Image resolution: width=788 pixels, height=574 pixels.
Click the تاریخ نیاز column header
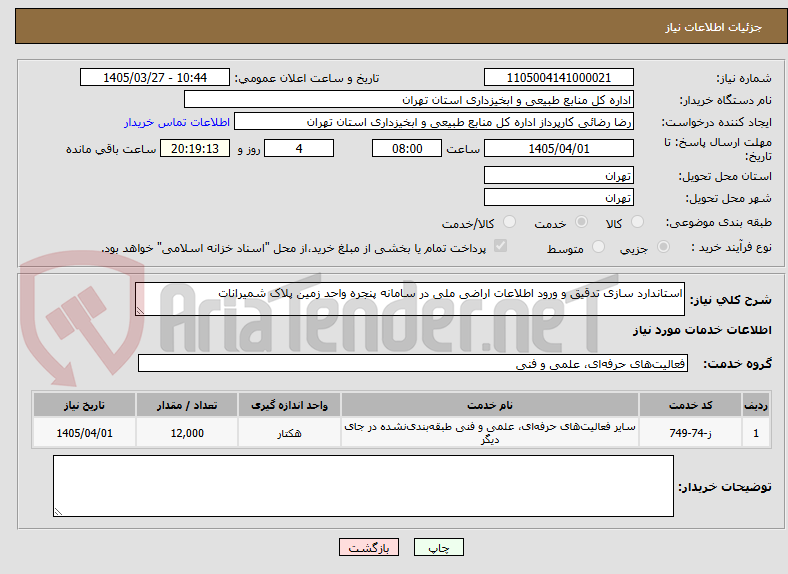click(x=84, y=405)
